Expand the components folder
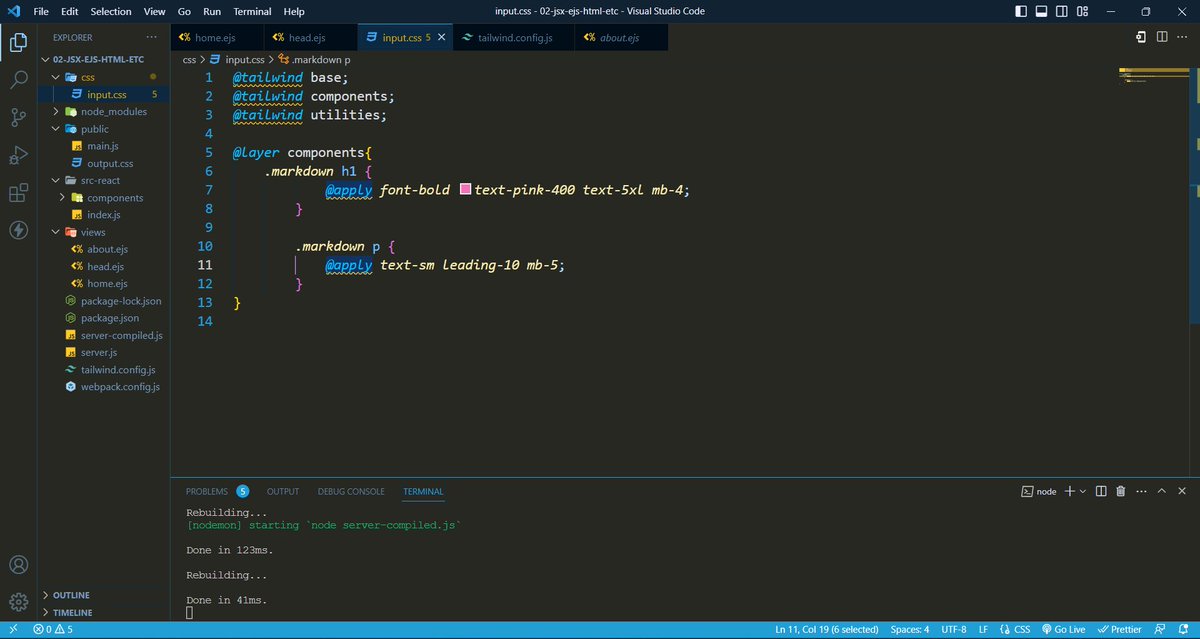This screenshot has height=639, width=1200. (104, 197)
